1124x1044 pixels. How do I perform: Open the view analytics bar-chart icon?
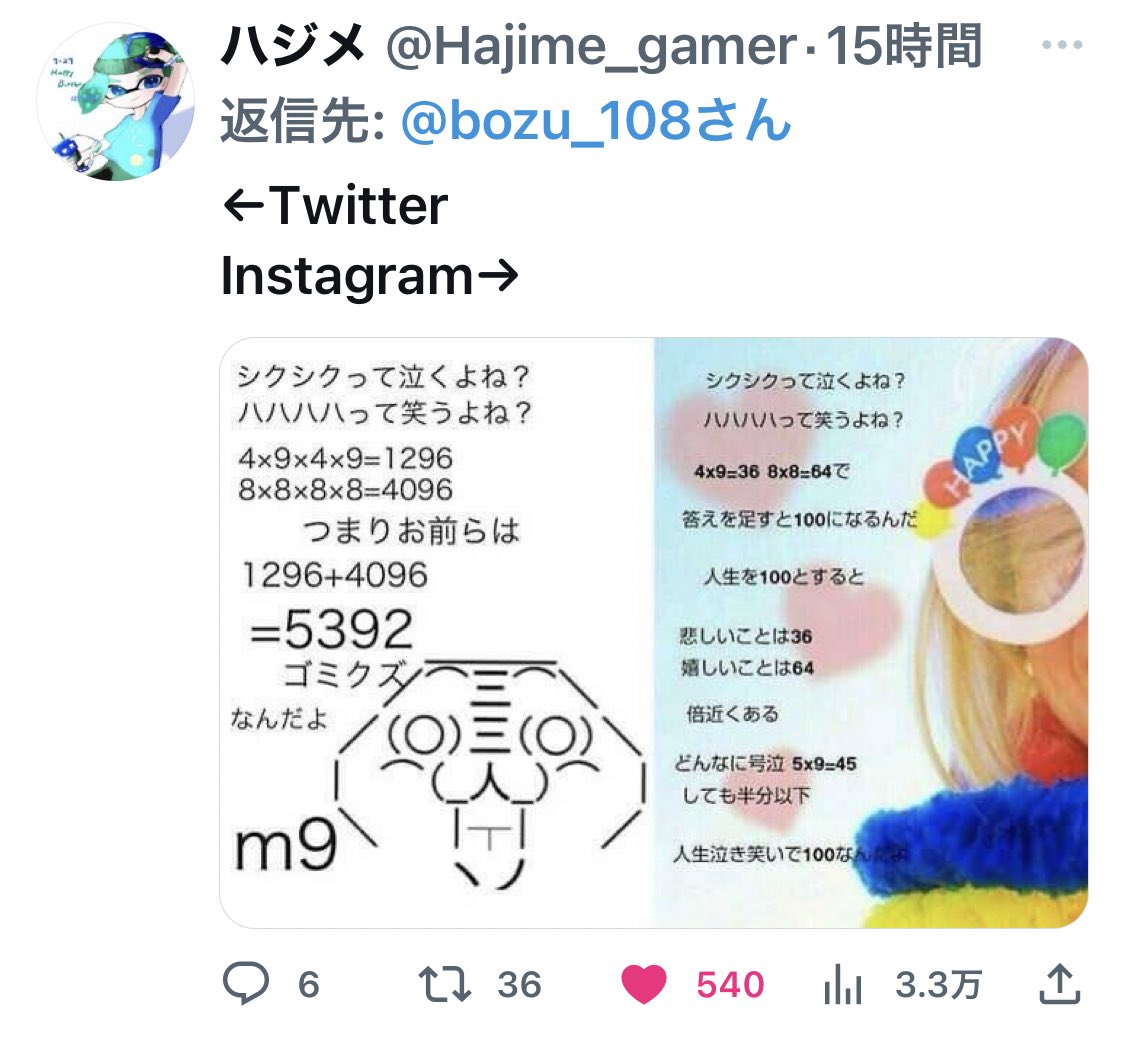coord(842,984)
